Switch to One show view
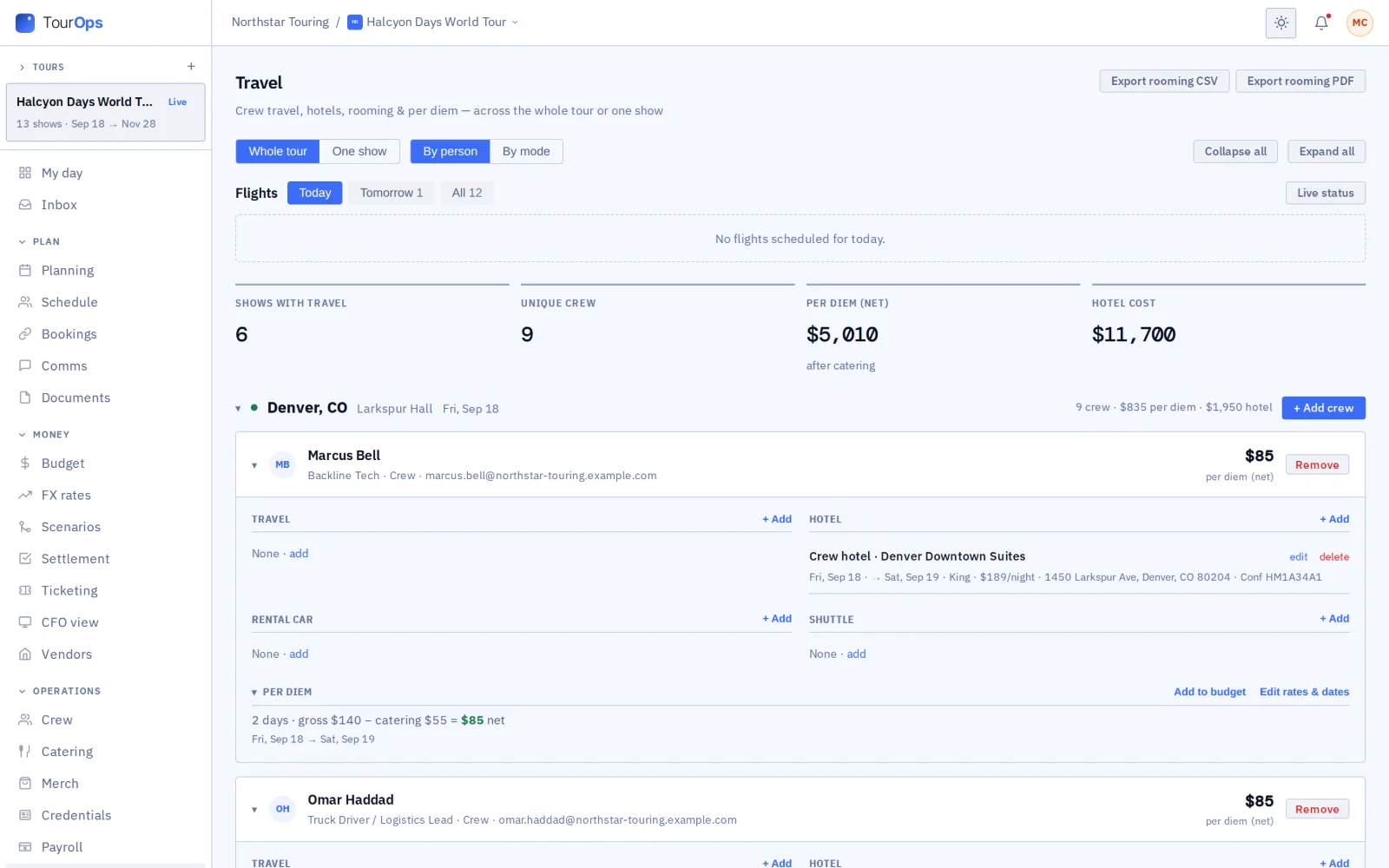 coord(359,151)
